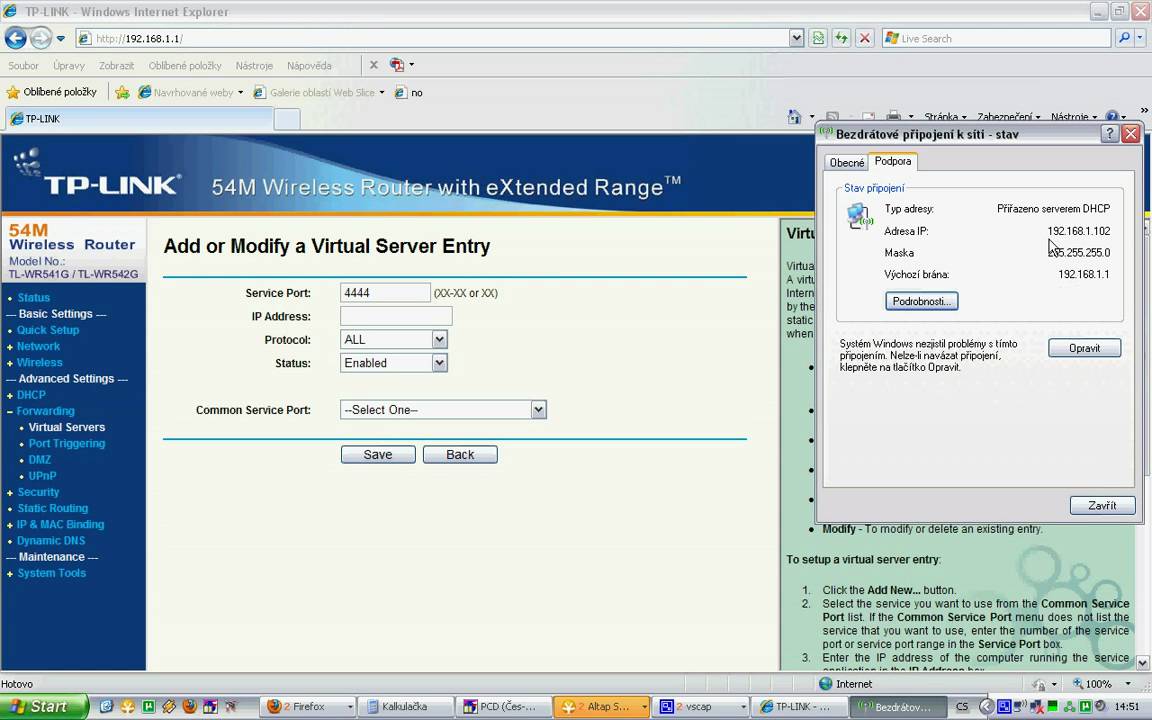This screenshot has width=1152, height=720.
Task: Click the chevron to show more commands
Action: pos(1143,110)
